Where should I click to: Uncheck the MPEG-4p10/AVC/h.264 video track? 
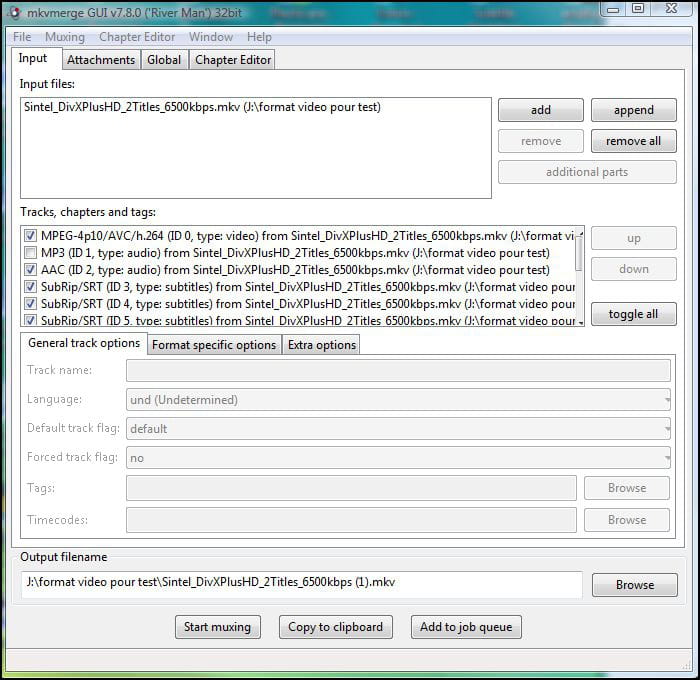click(30, 236)
